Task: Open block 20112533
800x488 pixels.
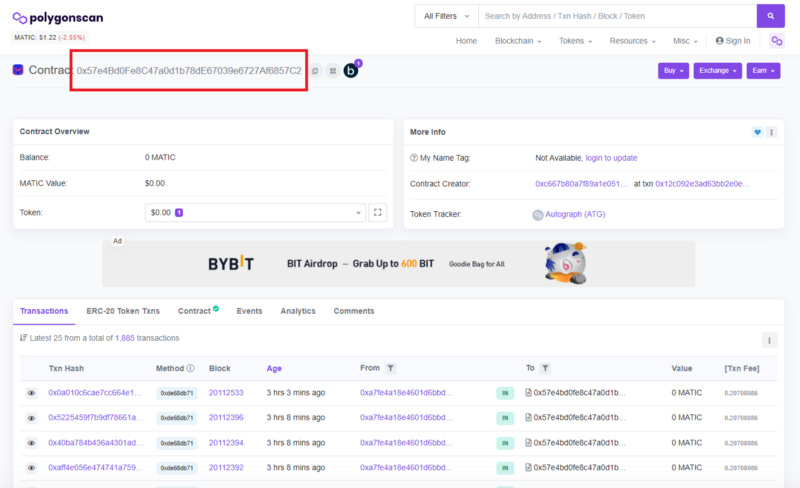Action: (x=226, y=393)
